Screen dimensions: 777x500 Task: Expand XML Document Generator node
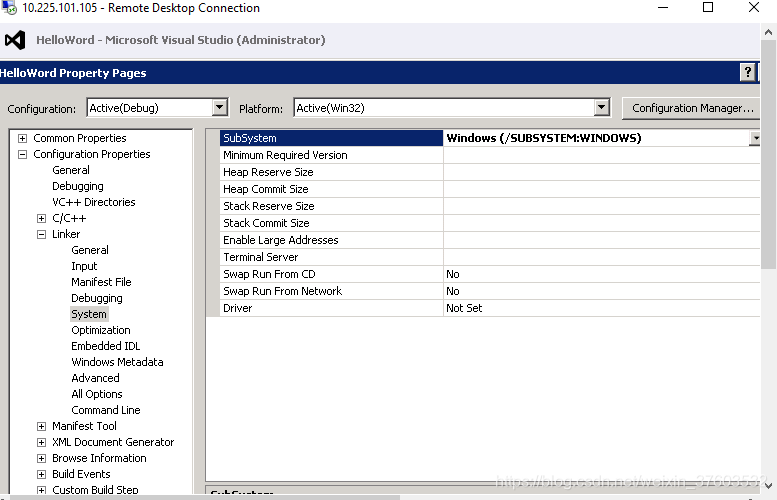point(42,442)
